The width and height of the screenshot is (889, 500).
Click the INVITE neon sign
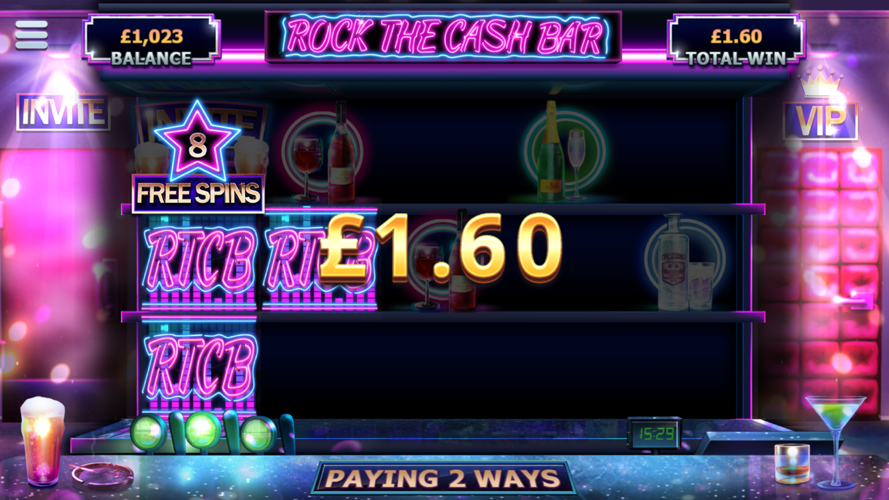coord(63,112)
